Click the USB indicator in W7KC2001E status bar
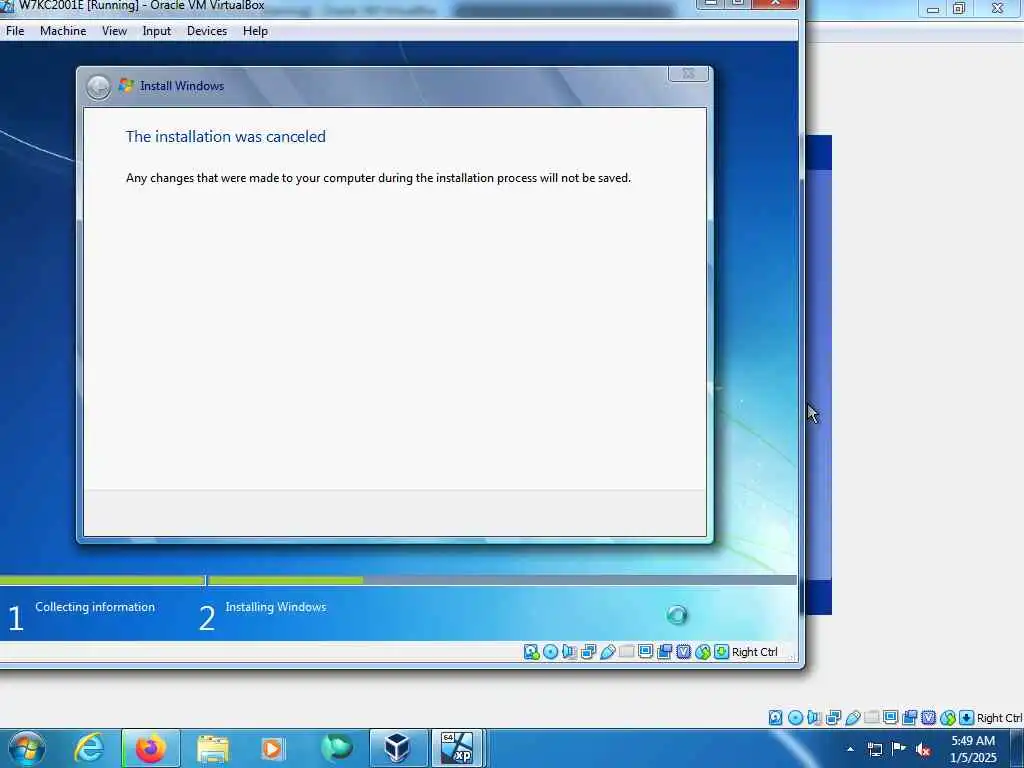The width and height of the screenshot is (1024, 768). click(x=607, y=652)
